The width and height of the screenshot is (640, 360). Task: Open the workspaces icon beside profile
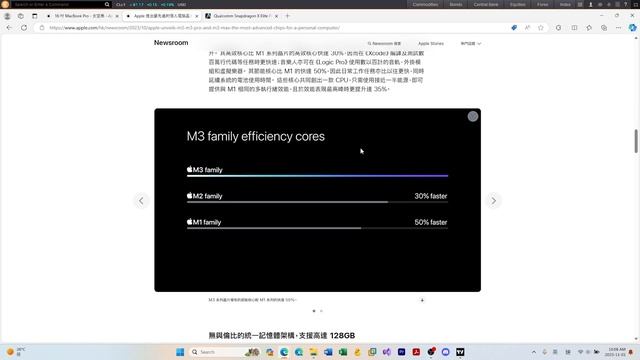(x=21, y=16)
